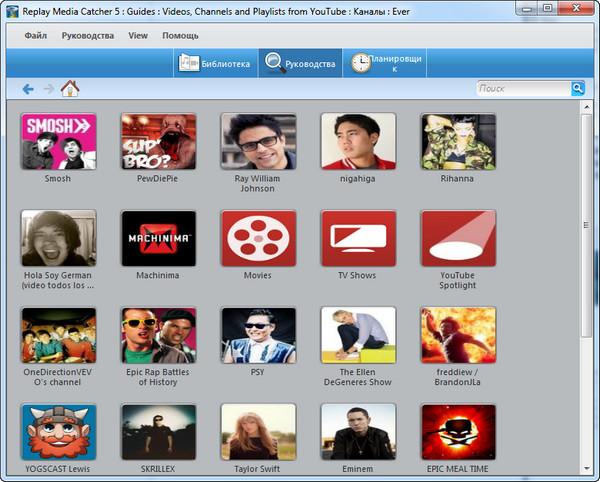The image size is (600, 482).
Task: Go to the home guide icon
Action: pos(69,89)
